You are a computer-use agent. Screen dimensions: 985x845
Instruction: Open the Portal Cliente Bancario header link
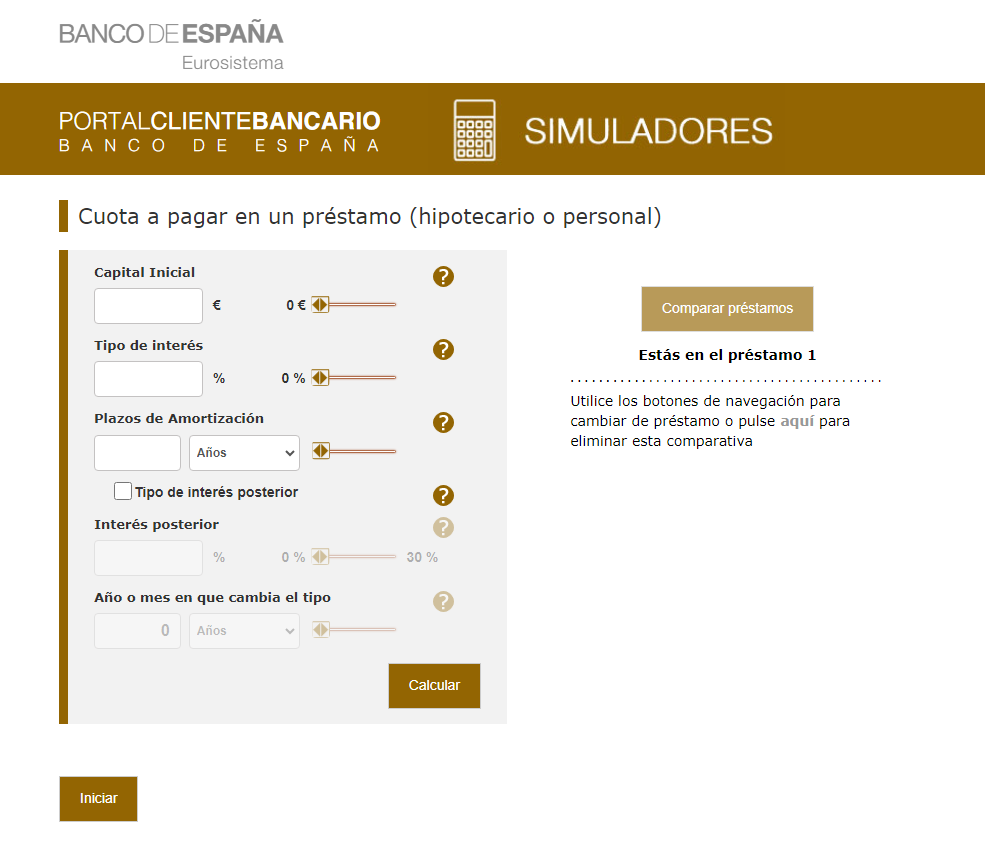[x=219, y=132]
